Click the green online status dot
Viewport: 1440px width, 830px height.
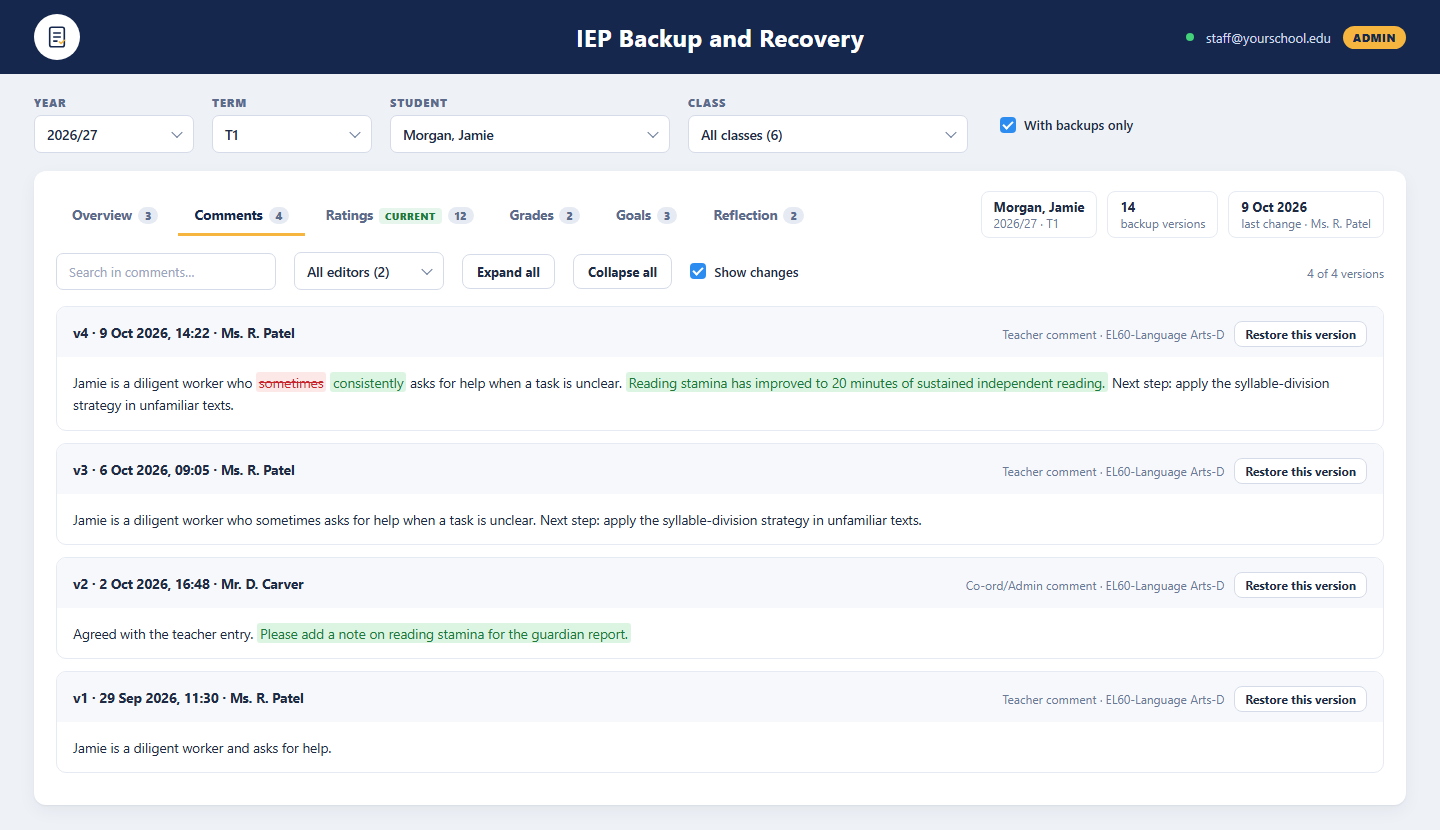1190,37
